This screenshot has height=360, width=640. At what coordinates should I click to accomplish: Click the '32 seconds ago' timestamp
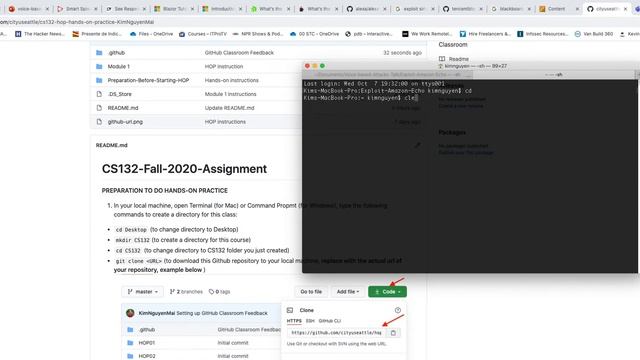(x=402, y=53)
